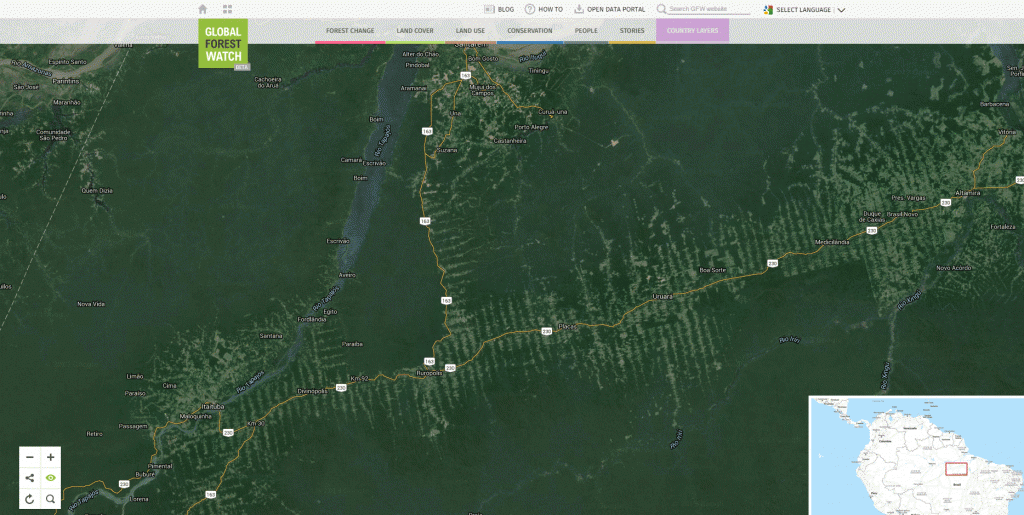This screenshot has height=515, width=1024.
Task: Click the How To question mark icon
Action: tap(530, 9)
